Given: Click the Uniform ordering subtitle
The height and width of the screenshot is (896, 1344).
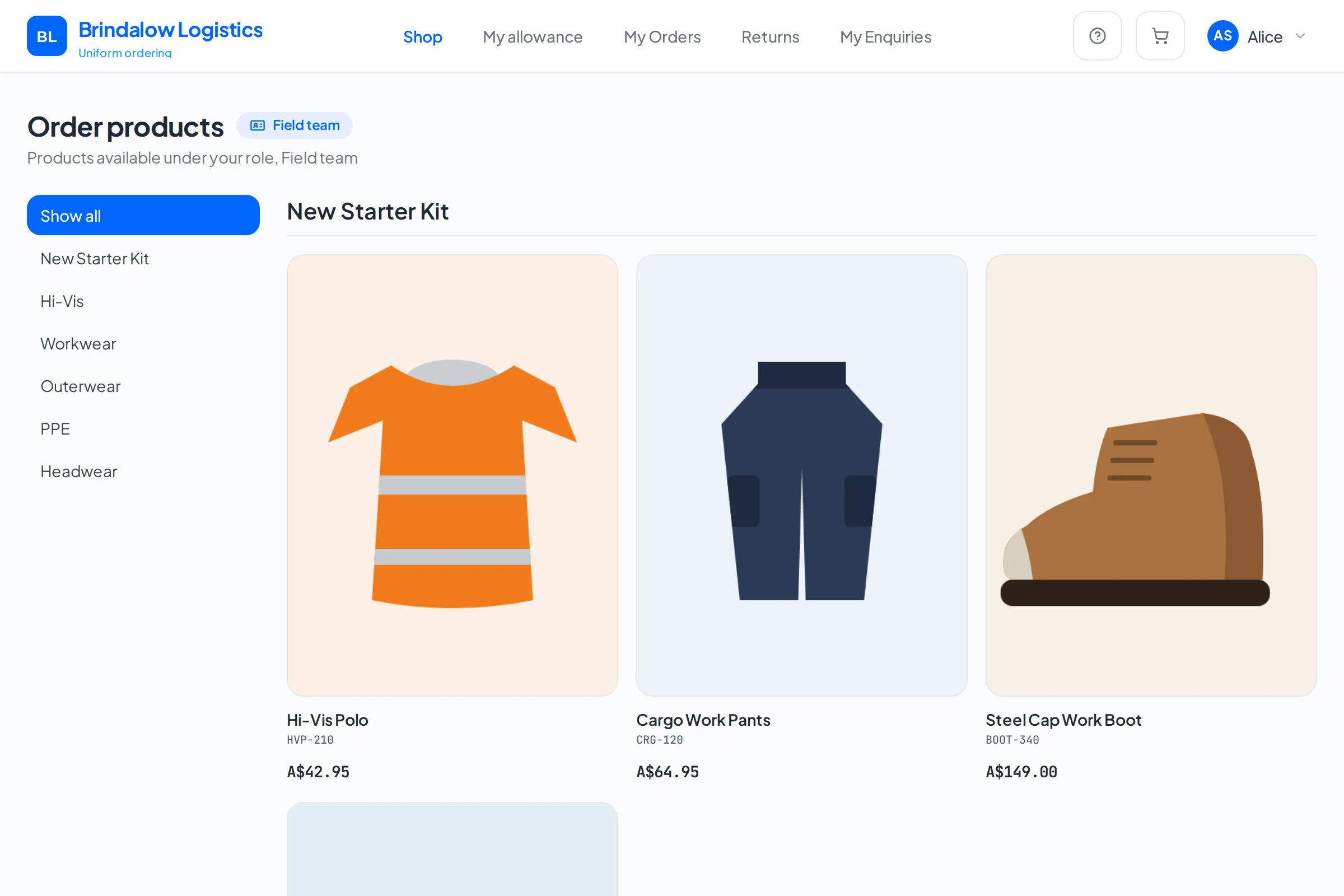Looking at the screenshot, I should point(125,53).
